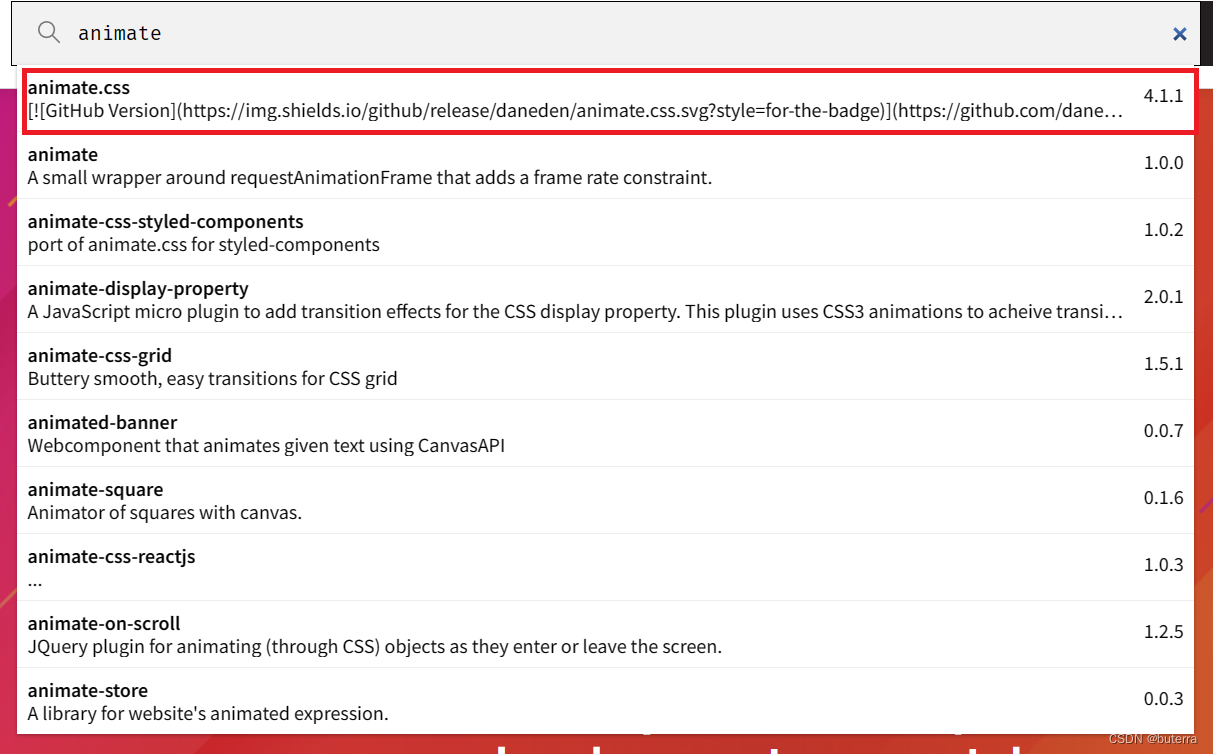The width and height of the screenshot is (1213, 754).
Task: Focus the search field containing "animate"
Action: pos(606,33)
